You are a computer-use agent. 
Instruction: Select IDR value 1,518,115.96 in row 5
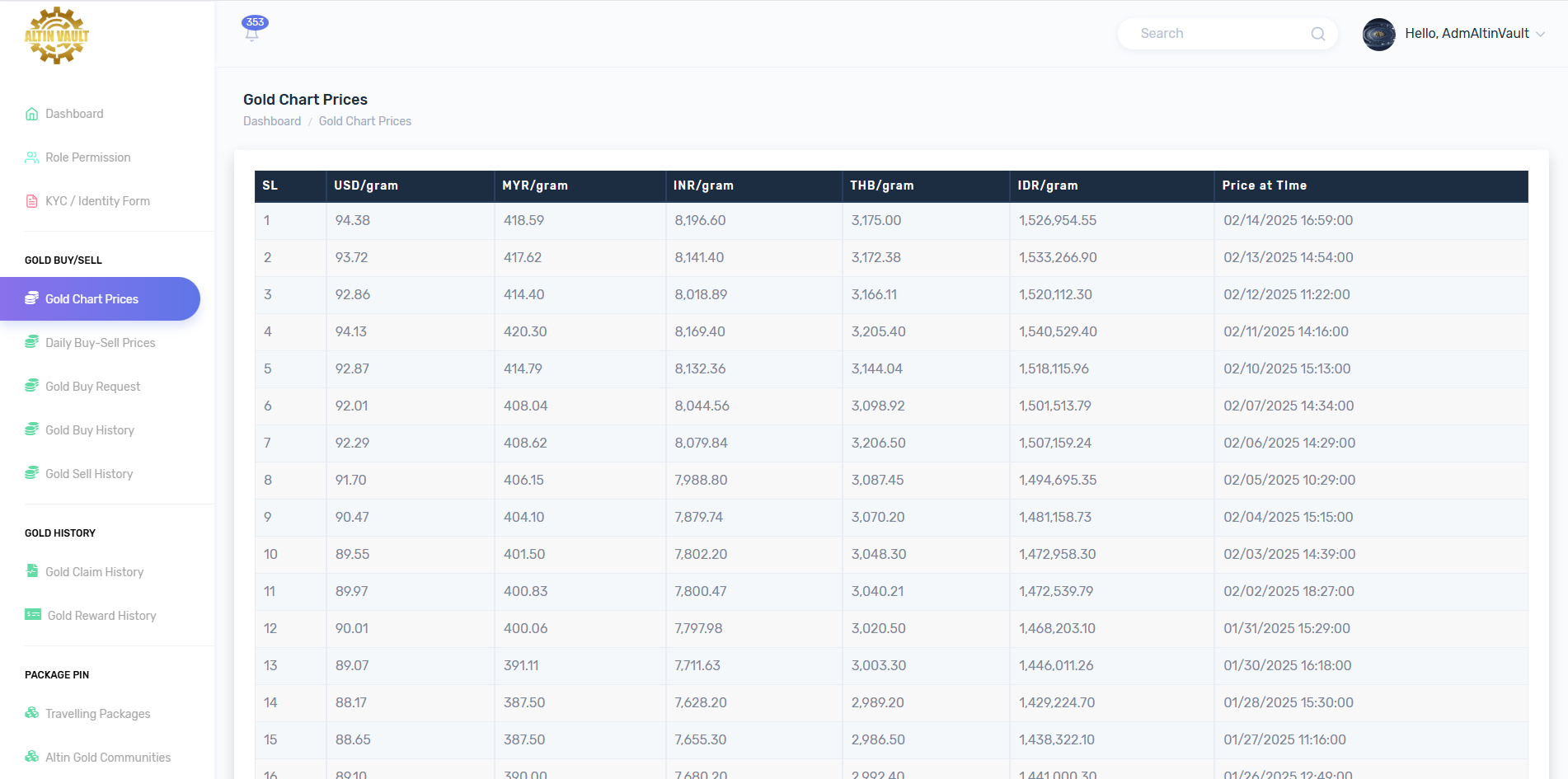(x=1054, y=368)
